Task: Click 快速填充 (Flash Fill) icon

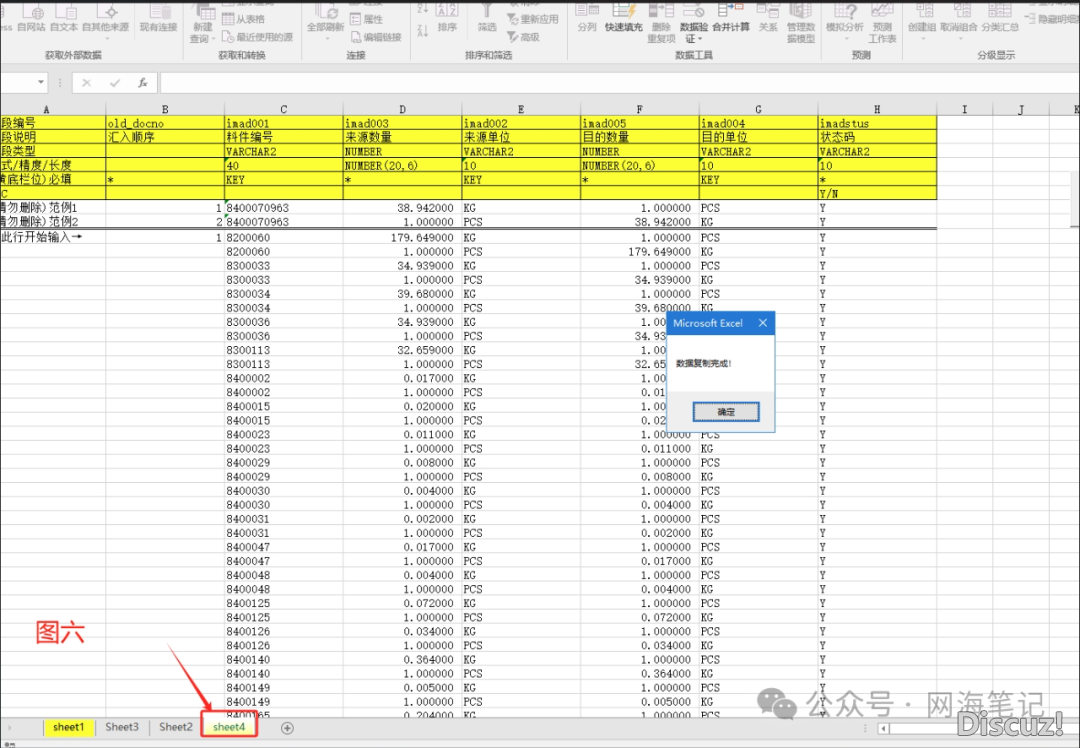Action: point(624,19)
